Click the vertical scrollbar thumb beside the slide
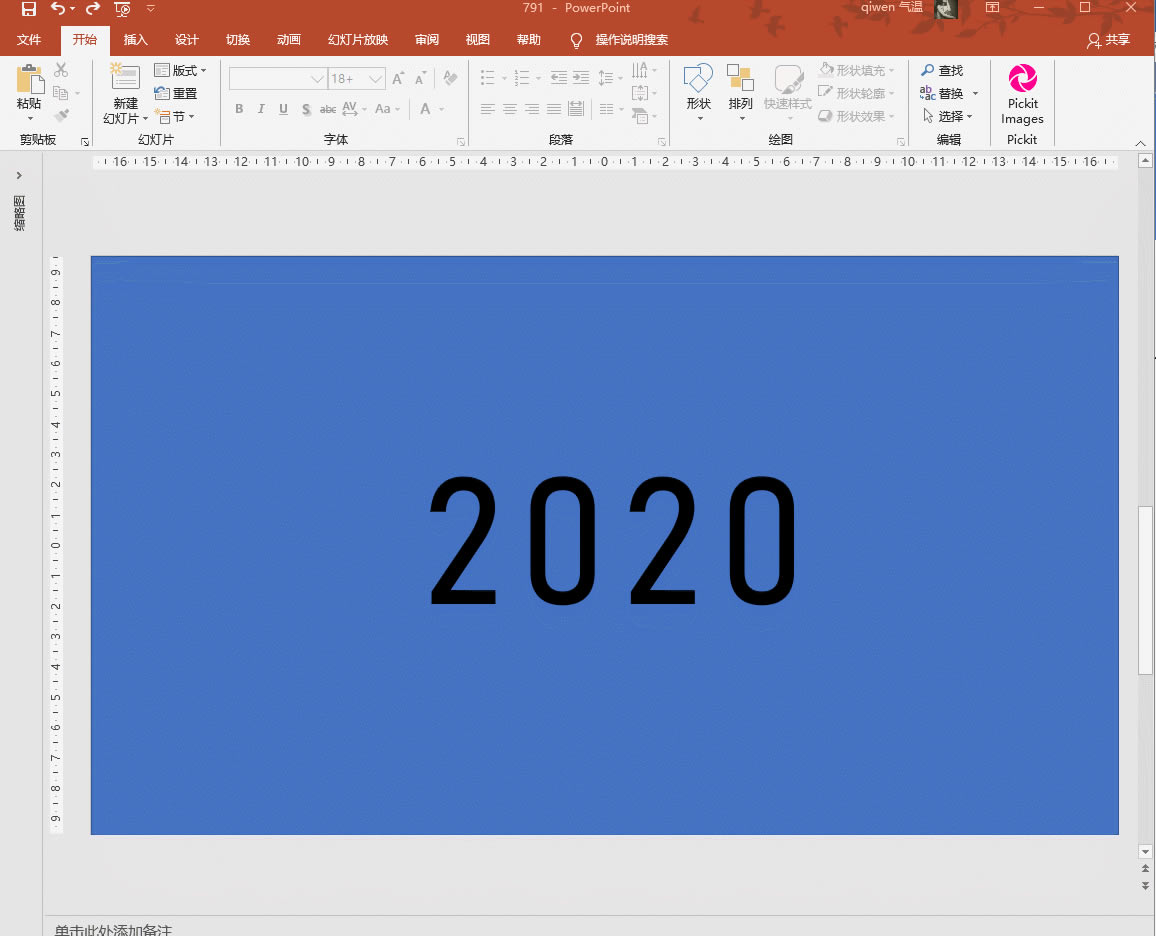 [1145, 590]
